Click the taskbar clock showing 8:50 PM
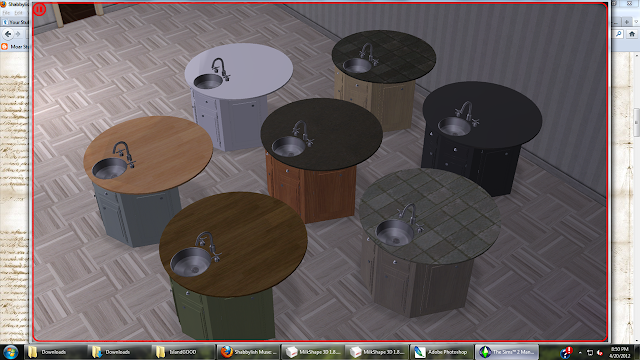640x360 pixels. tap(620, 352)
